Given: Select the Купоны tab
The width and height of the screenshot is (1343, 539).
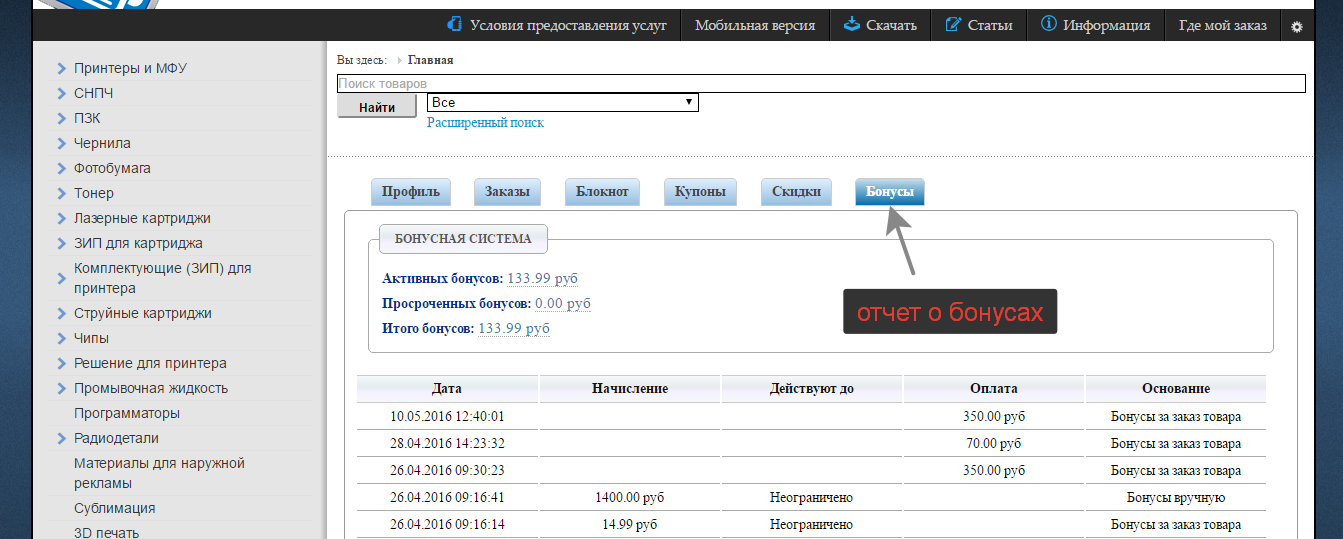Looking at the screenshot, I should click(x=699, y=192).
